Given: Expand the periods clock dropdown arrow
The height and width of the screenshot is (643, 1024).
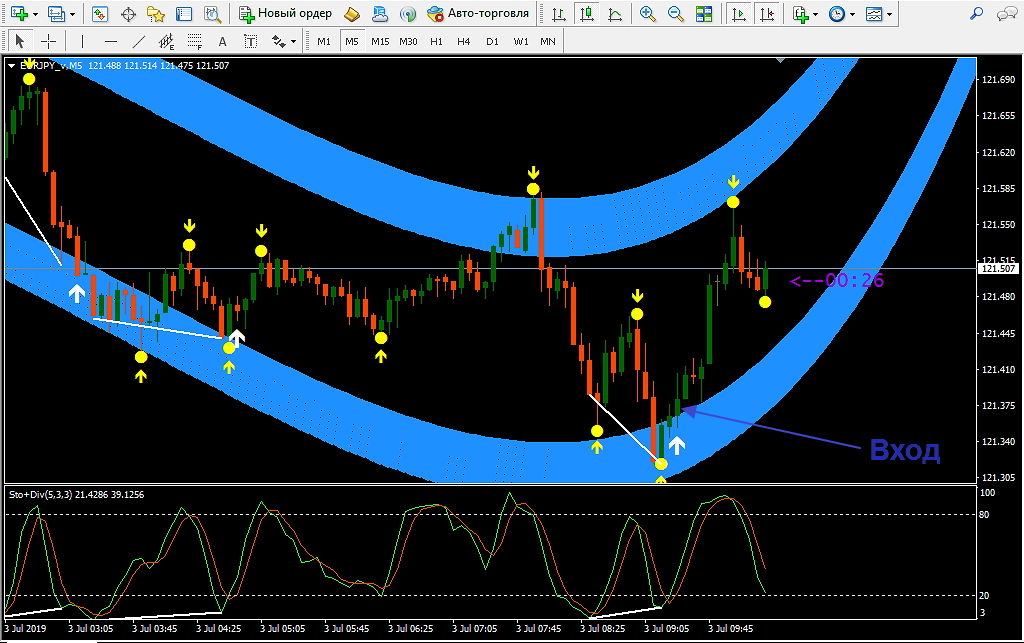Looking at the screenshot, I should click(x=852, y=14).
